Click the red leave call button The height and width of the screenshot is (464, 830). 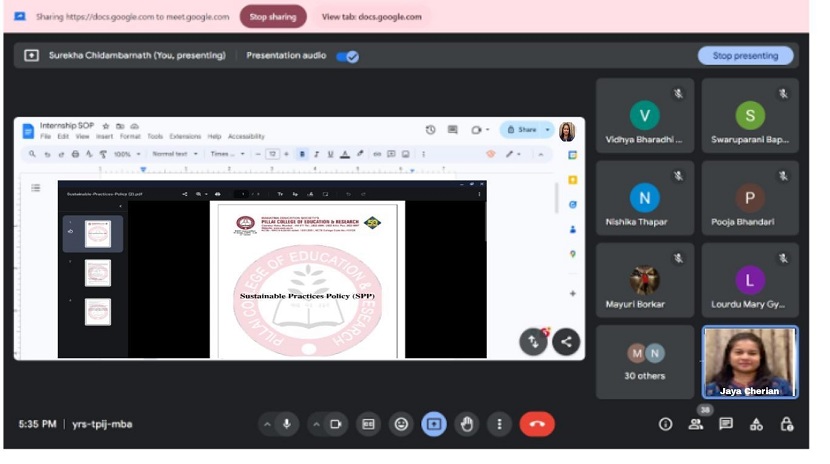point(536,424)
